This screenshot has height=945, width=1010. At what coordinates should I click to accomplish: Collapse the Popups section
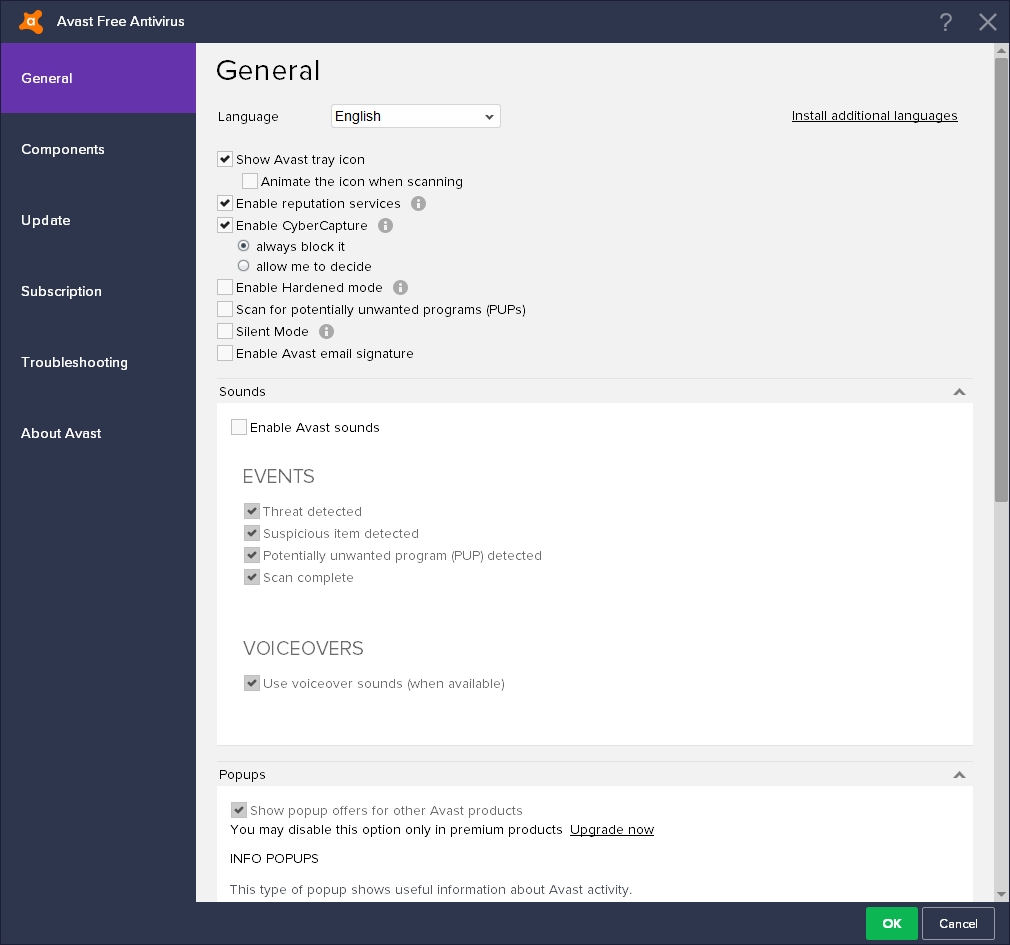point(959,775)
